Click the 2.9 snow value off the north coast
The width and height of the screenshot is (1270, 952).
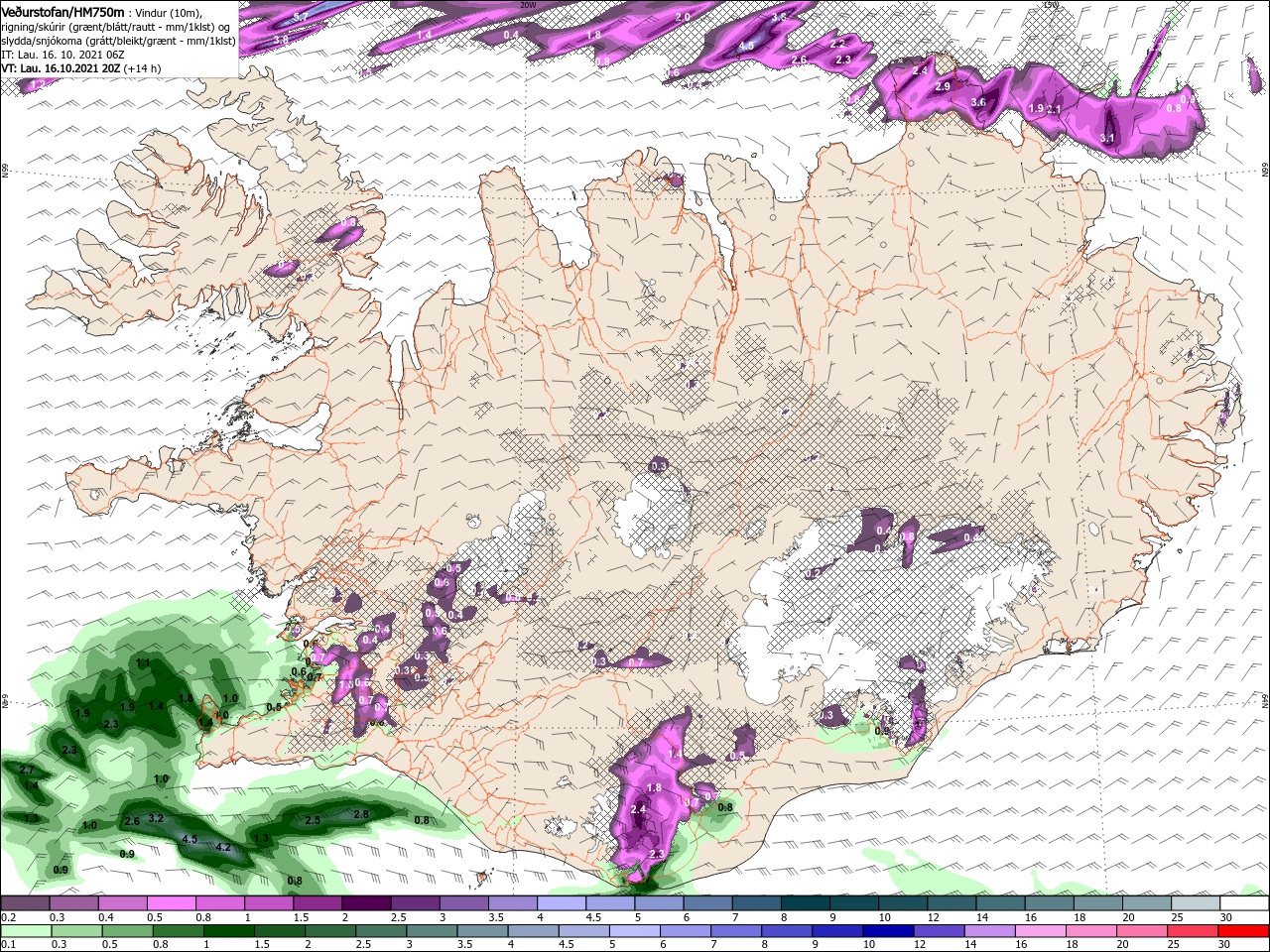click(943, 87)
